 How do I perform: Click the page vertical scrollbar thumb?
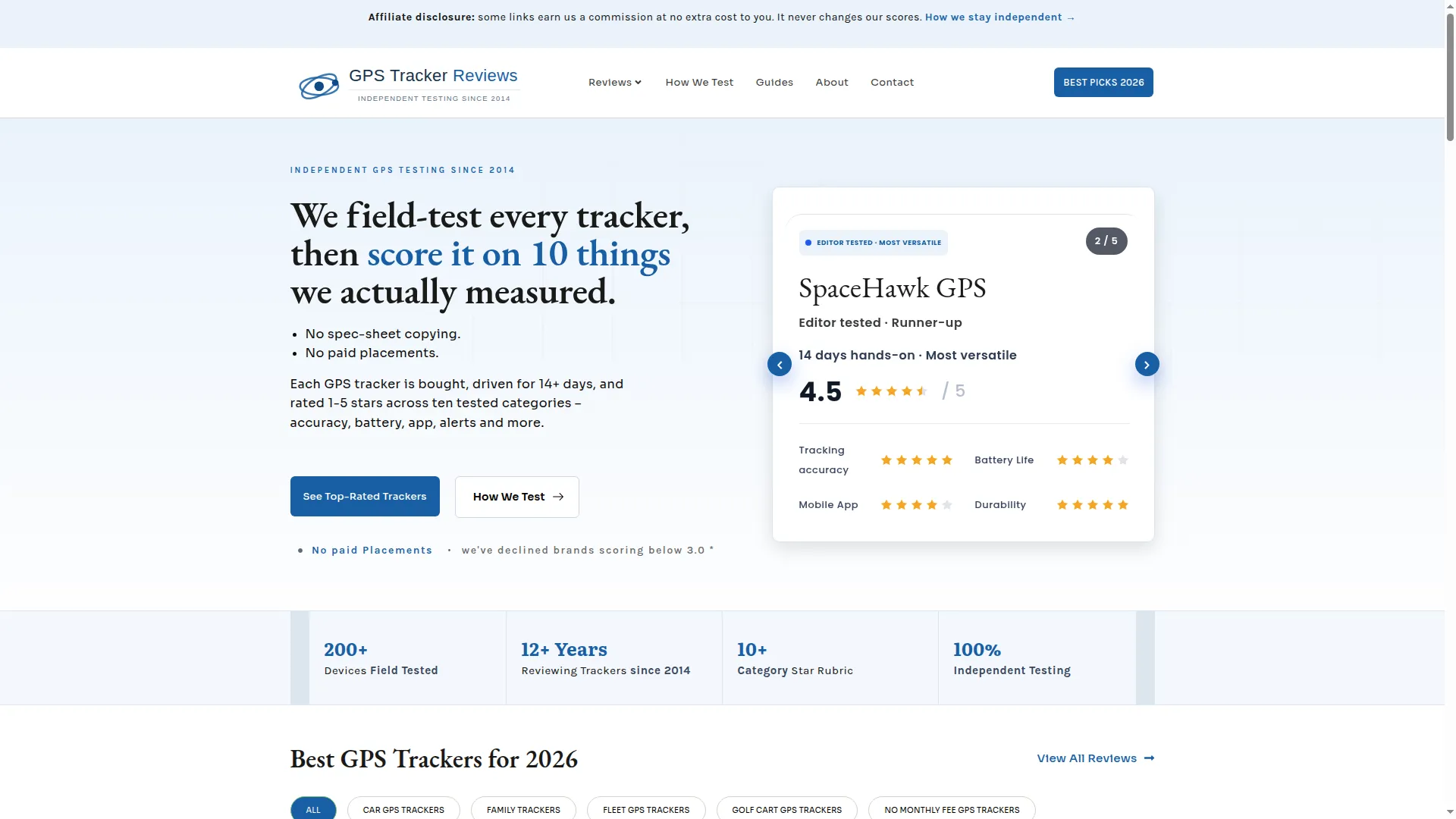pos(1450,76)
